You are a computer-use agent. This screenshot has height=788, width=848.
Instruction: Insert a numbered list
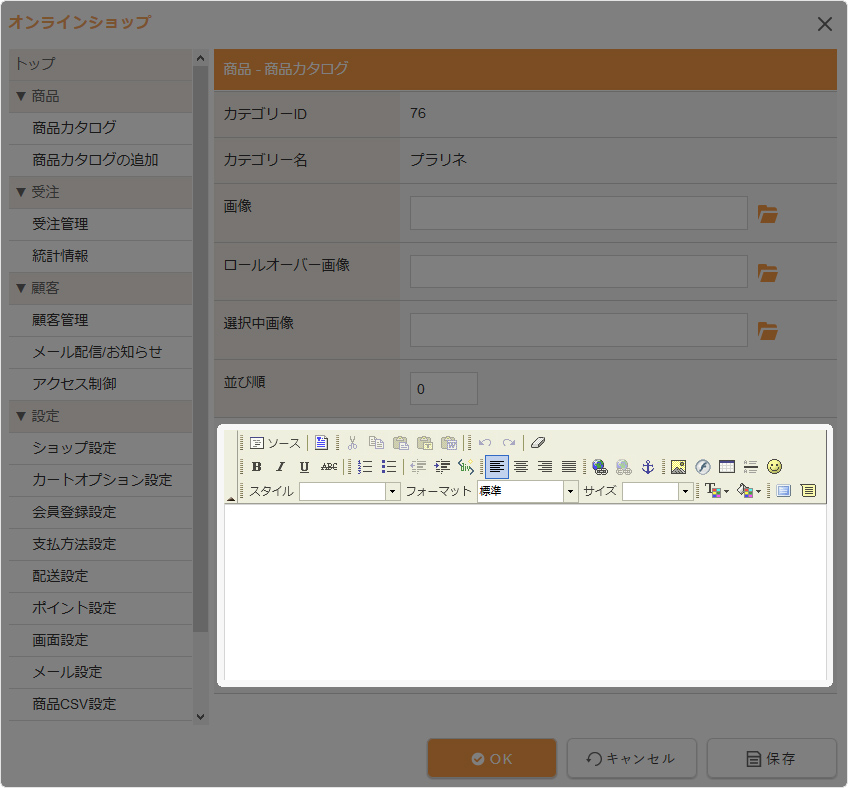coord(365,467)
